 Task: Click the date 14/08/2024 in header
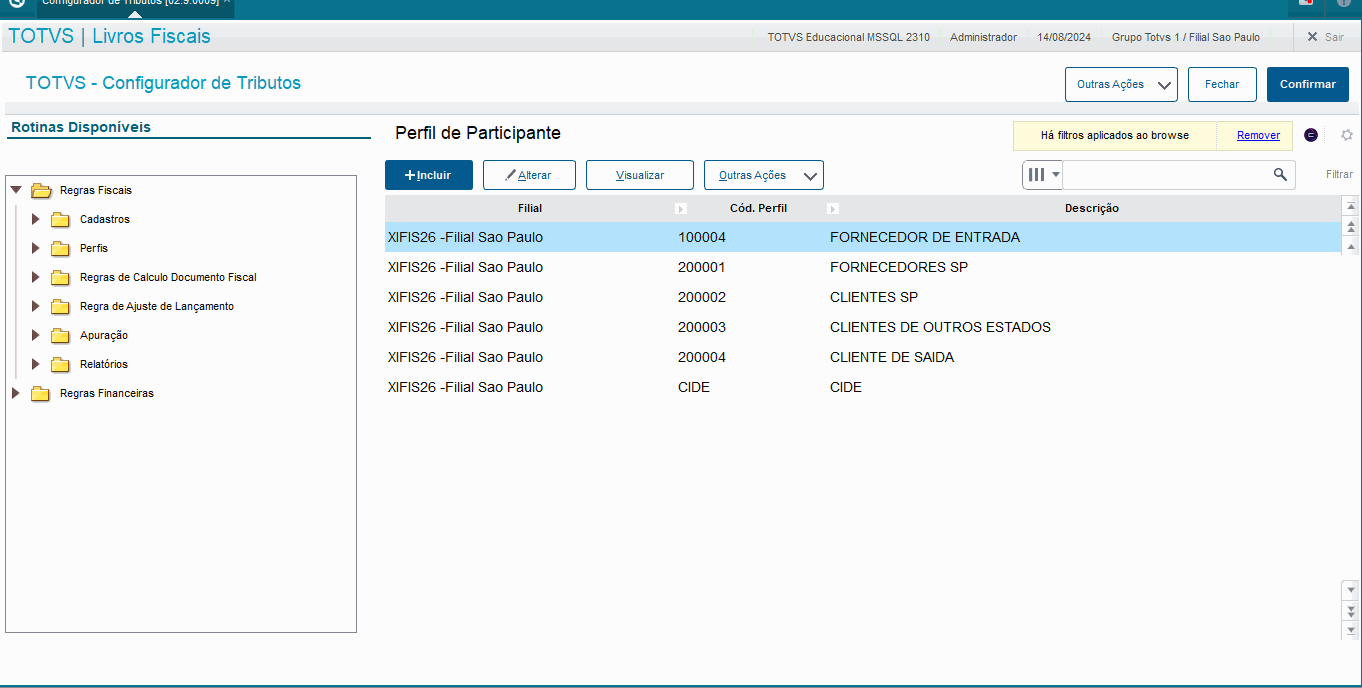click(x=1064, y=37)
